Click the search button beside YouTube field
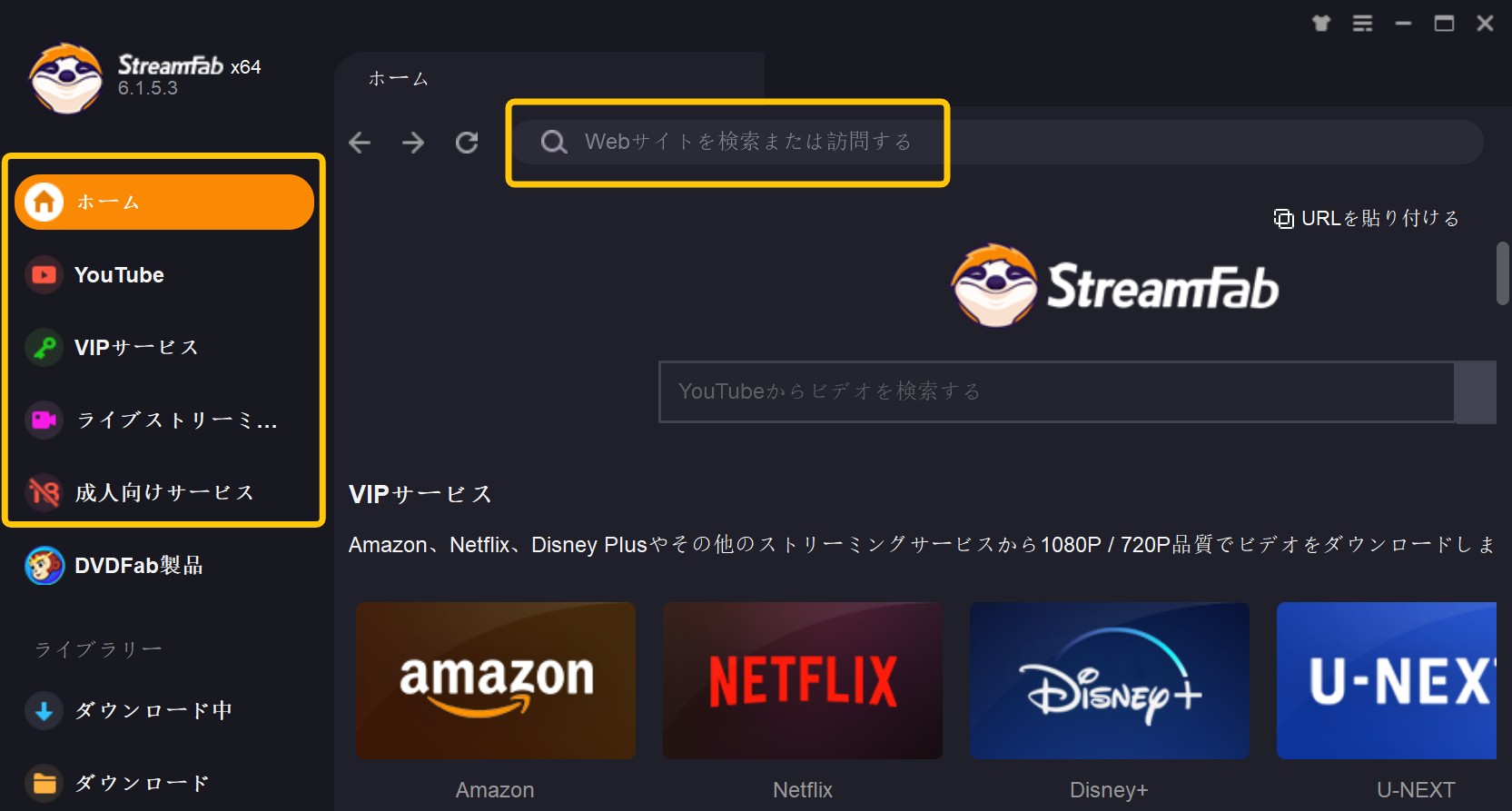This screenshot has height=811, width=1512. 1476,391
